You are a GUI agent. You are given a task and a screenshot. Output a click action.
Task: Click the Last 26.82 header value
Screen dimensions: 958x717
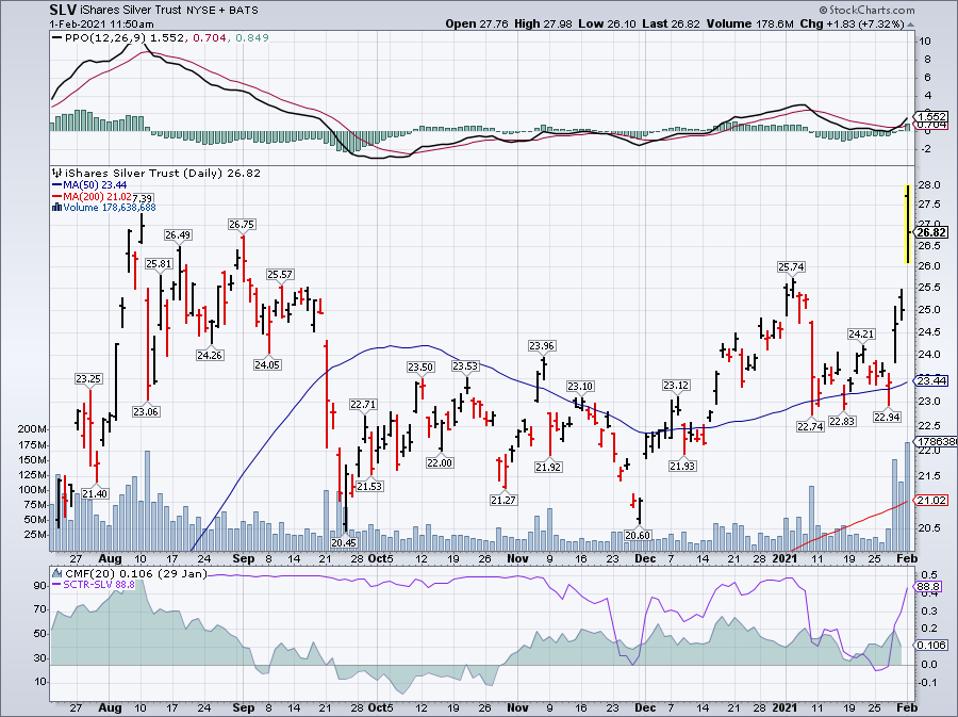[x=671, y=24]
